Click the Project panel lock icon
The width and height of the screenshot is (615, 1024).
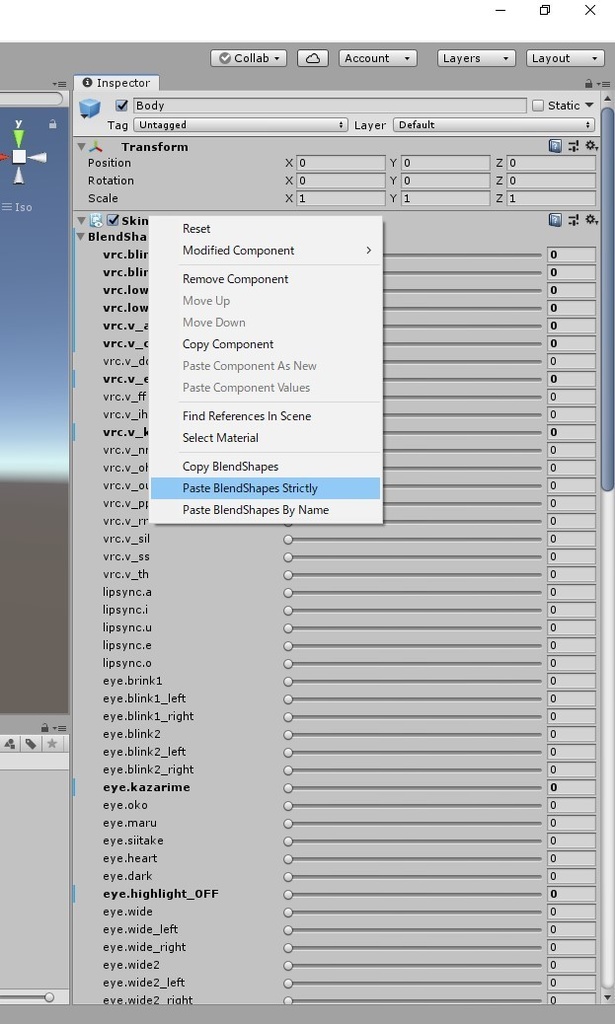[x=44, y=728]
